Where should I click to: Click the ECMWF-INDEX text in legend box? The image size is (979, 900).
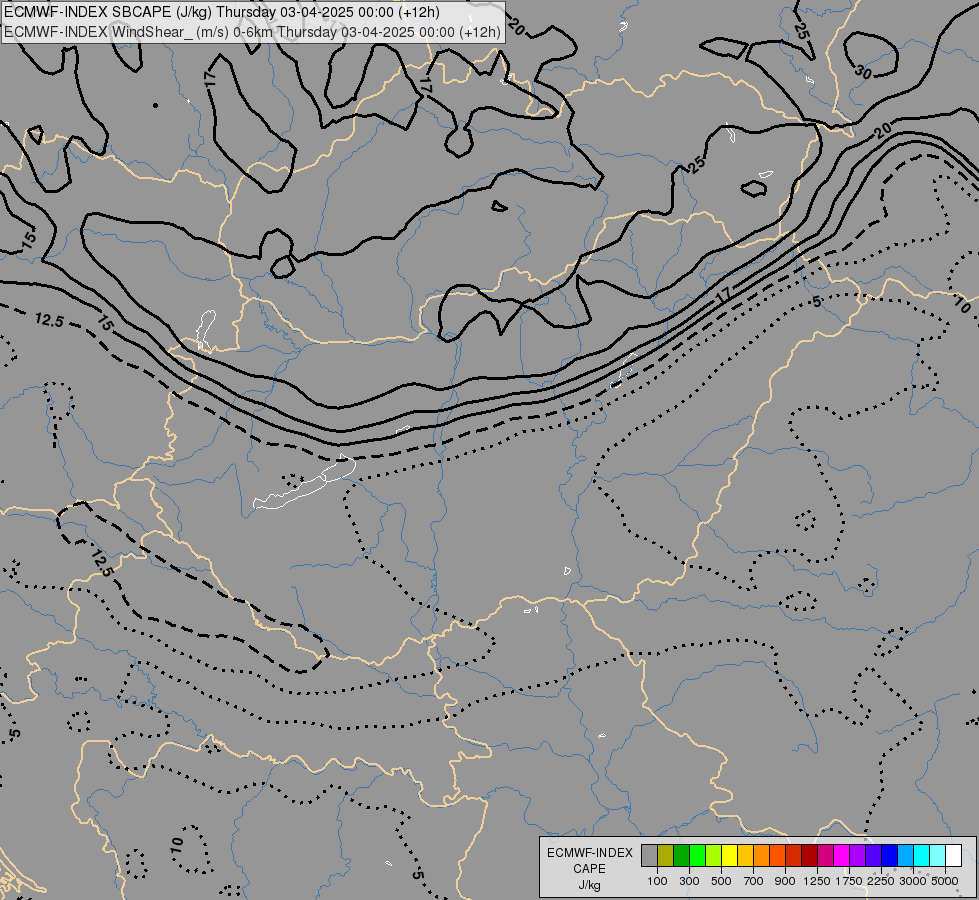point(590,853)
